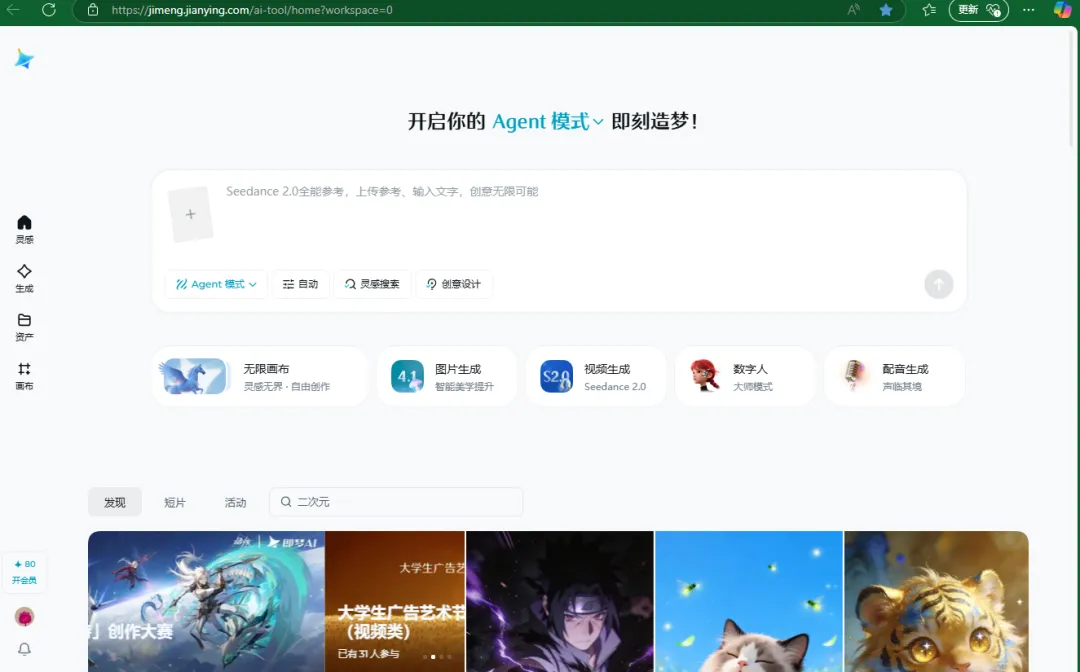Screen dimensions: 1080x672
Task: Open the cat with fireflies thumbnail
Action: [749, 601]
